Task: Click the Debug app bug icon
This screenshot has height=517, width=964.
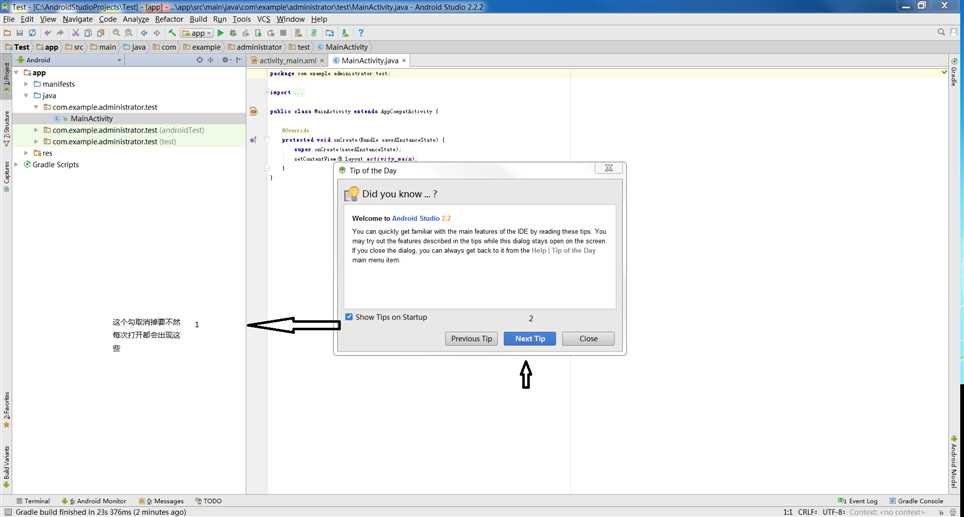Action: (233, 33)
